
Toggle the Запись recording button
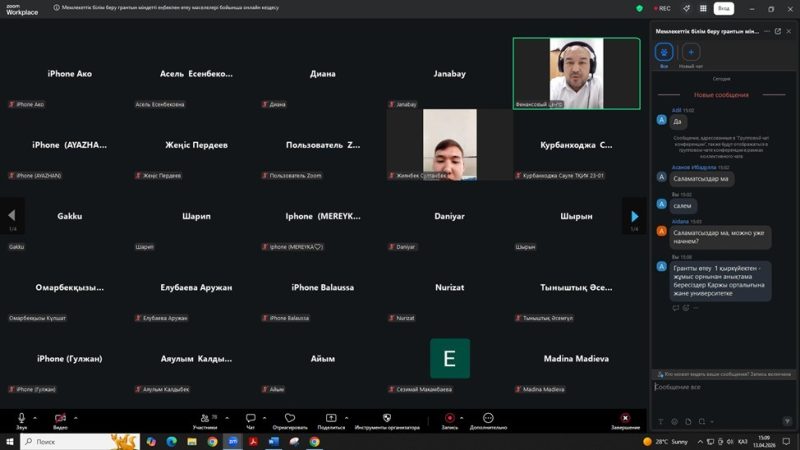pyautogui.click(x=450, y=418)
